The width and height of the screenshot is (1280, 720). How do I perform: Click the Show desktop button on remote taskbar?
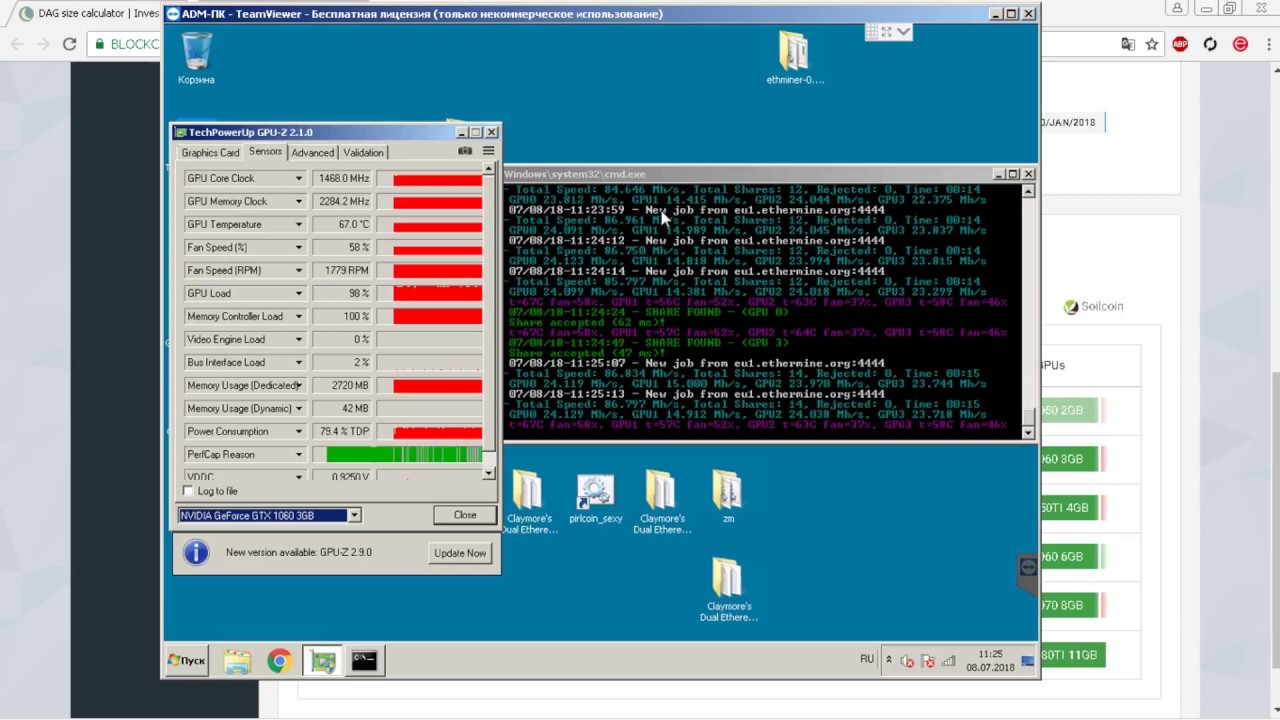pyautogui.click(x=1028, y=661)
